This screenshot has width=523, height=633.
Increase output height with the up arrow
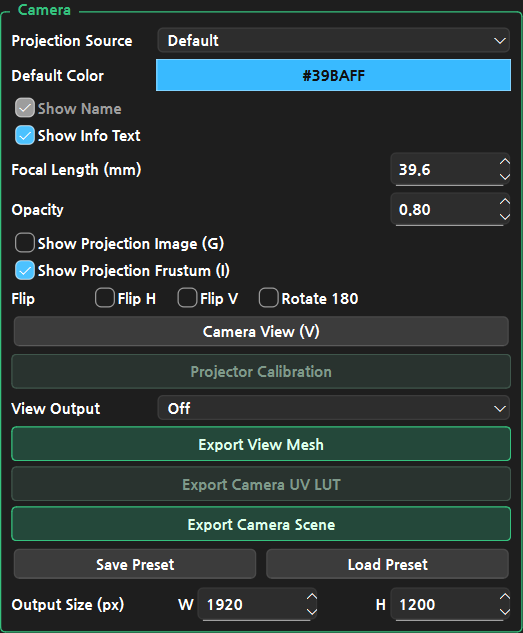pos(504,597)
